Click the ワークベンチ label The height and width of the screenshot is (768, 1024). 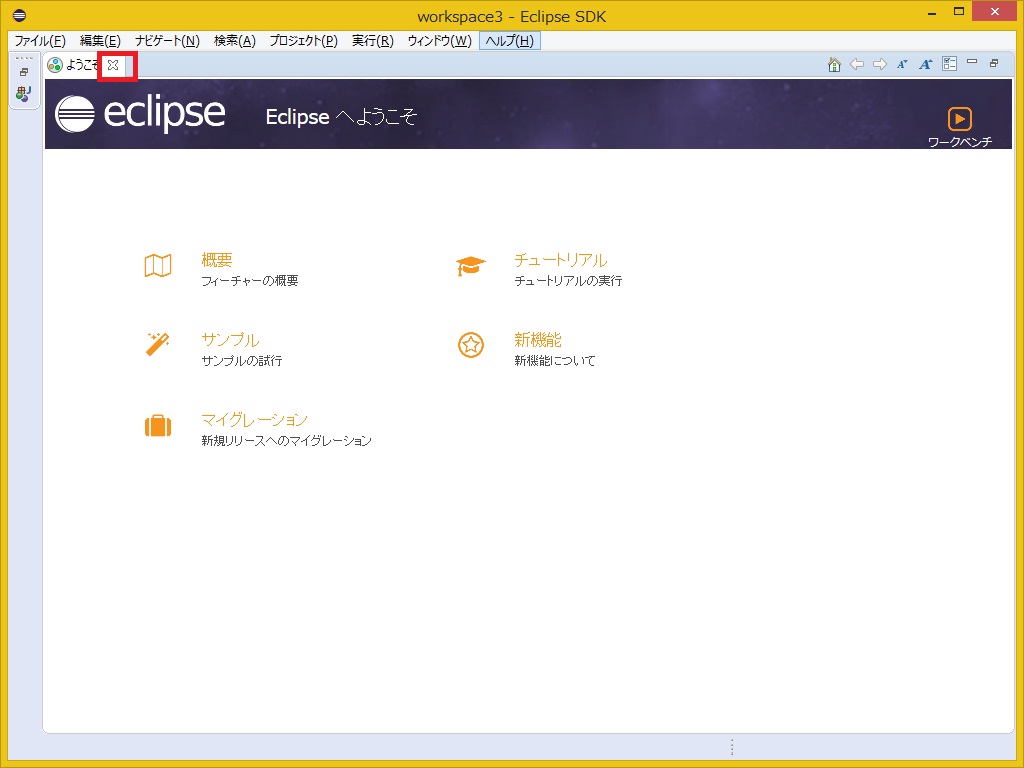(x=959, y=142)
